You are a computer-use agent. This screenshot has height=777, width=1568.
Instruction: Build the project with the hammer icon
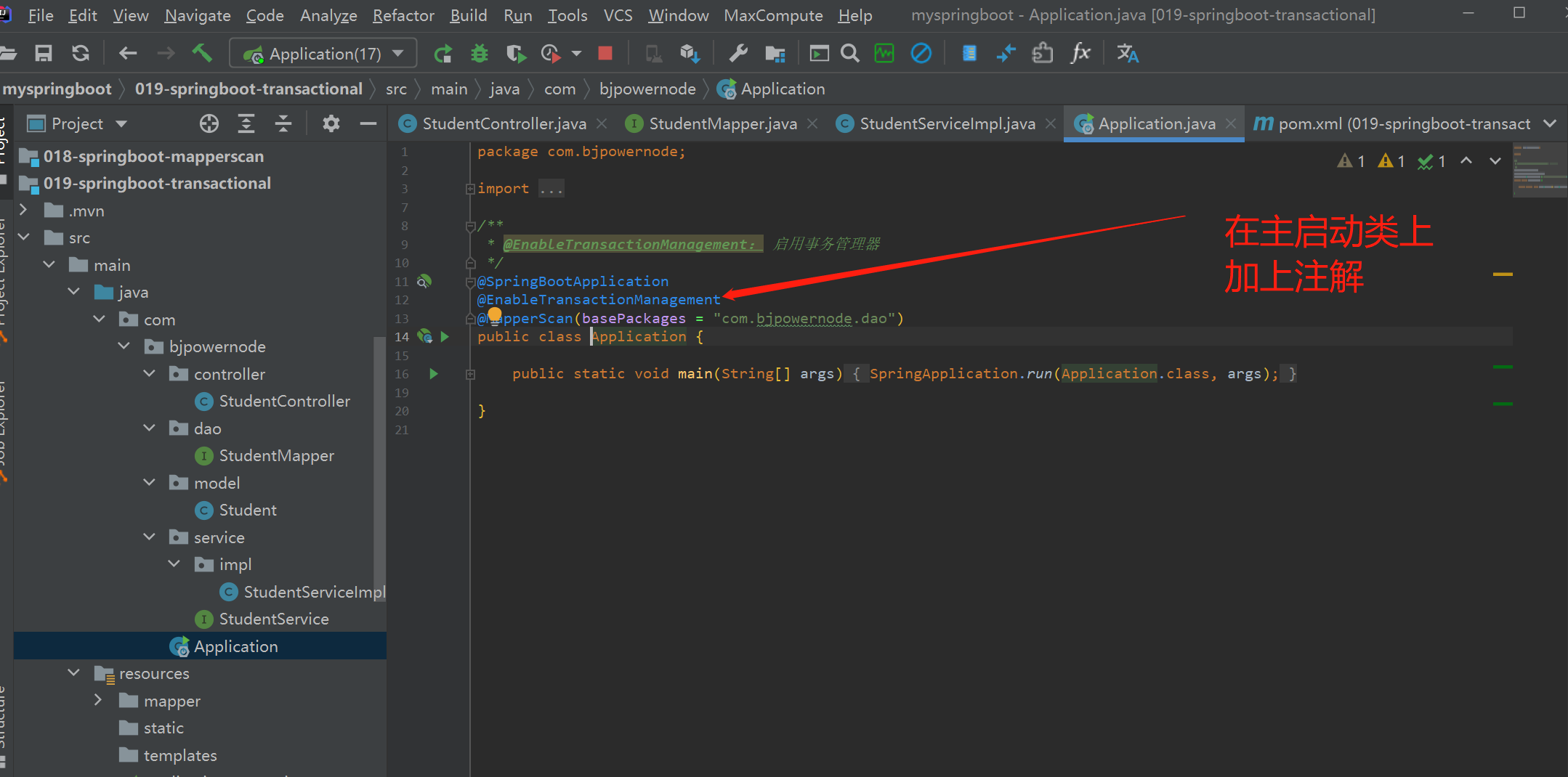pos(202,53)
